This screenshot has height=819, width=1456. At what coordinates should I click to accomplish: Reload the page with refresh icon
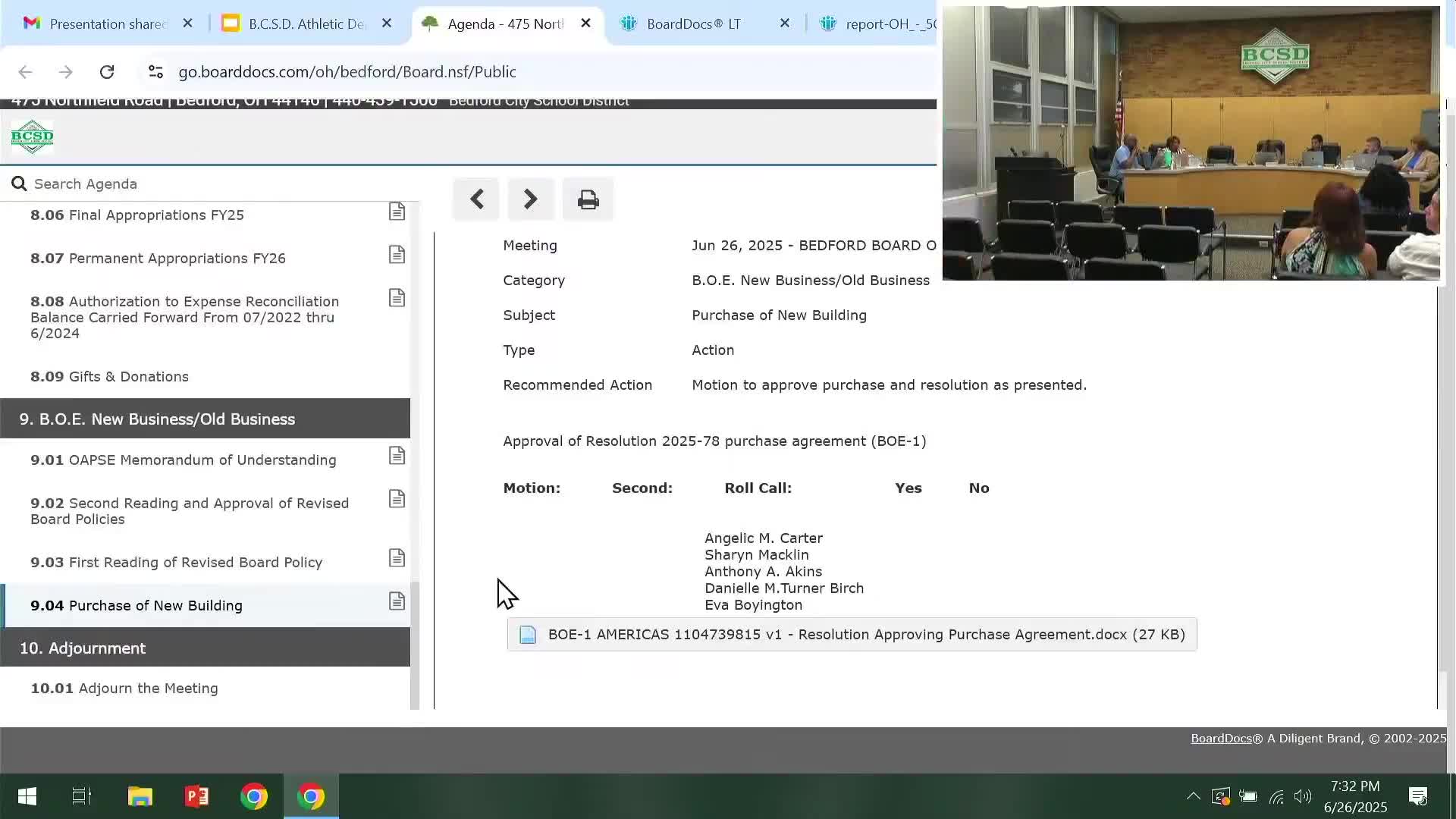click(x=107, y=71)
